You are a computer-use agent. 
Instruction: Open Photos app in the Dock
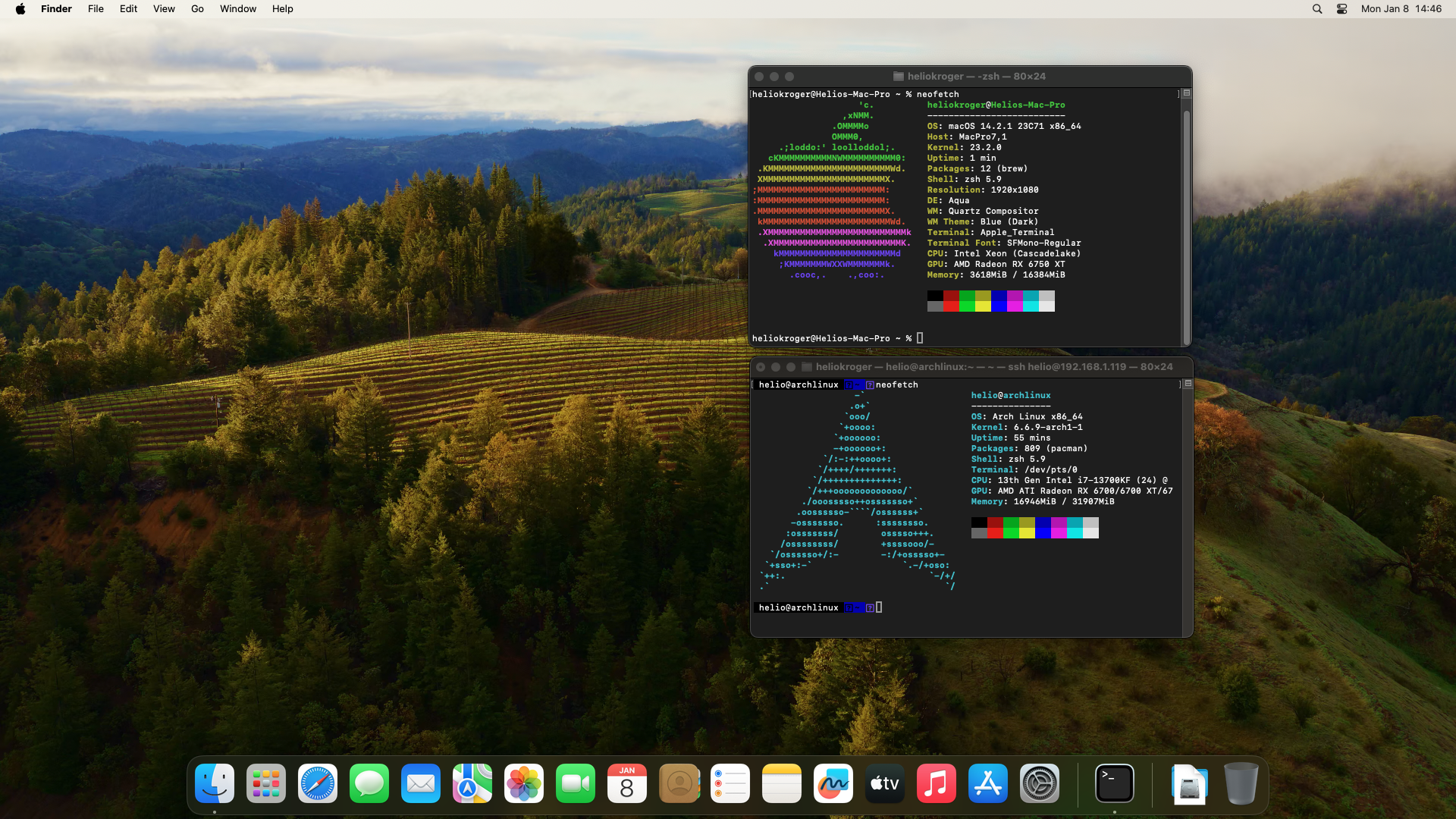(x=524, y=783)
